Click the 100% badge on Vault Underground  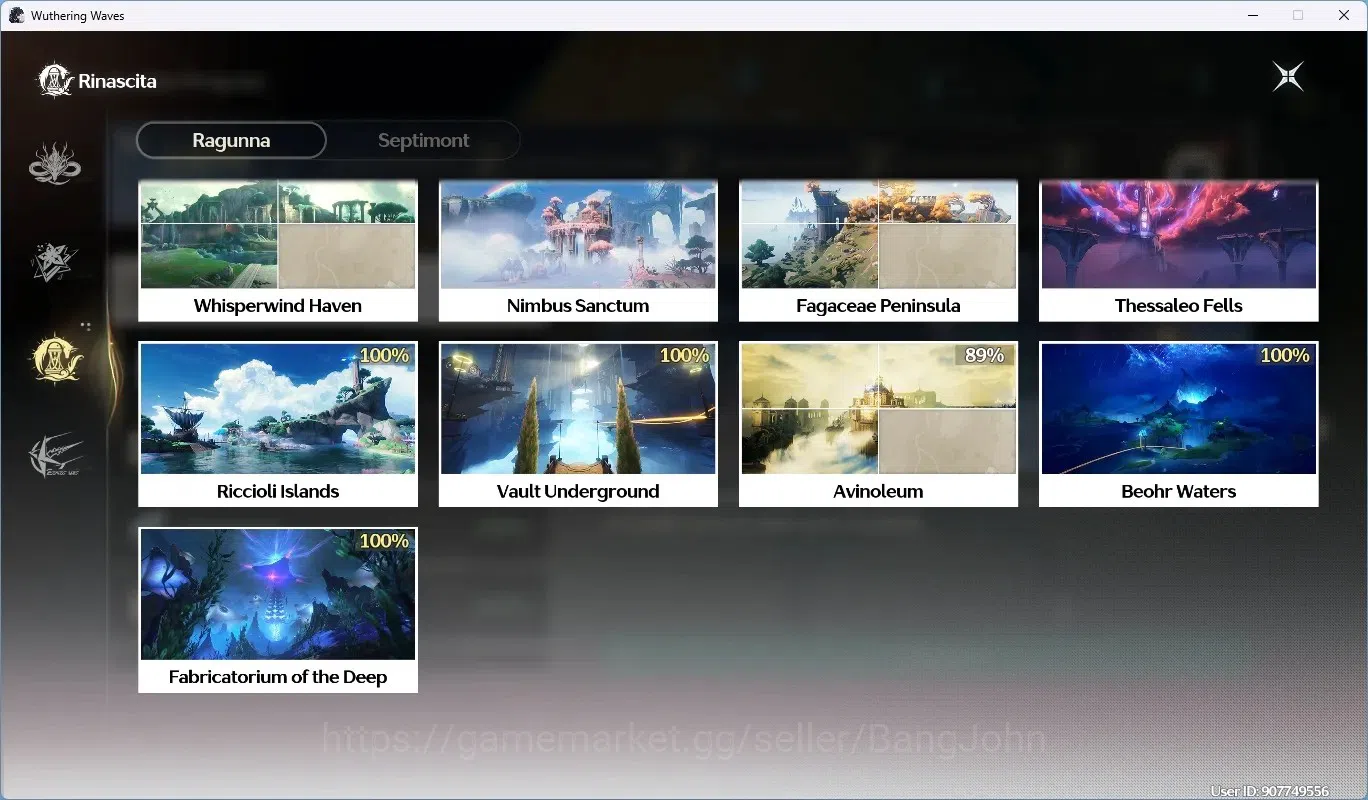(684, 355)
